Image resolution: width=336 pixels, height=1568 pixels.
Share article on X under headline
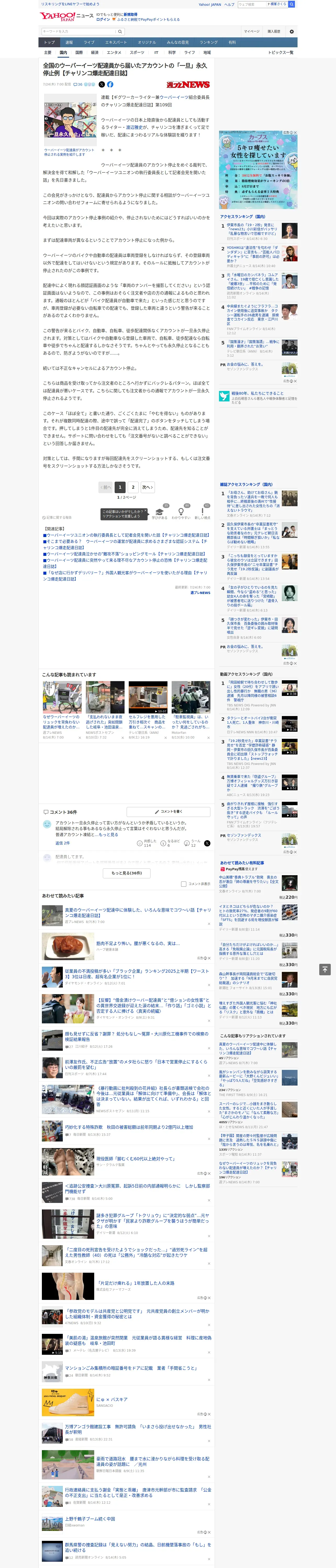point(102,85)
